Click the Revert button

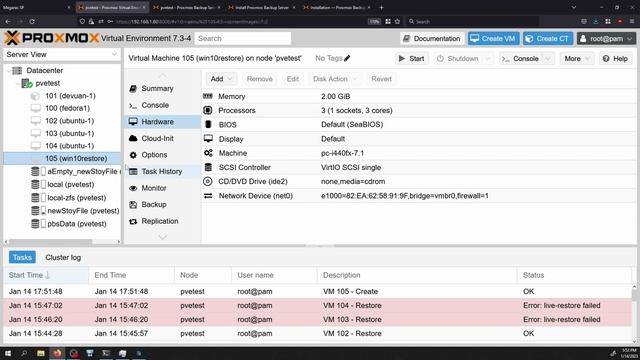point(381,79)
